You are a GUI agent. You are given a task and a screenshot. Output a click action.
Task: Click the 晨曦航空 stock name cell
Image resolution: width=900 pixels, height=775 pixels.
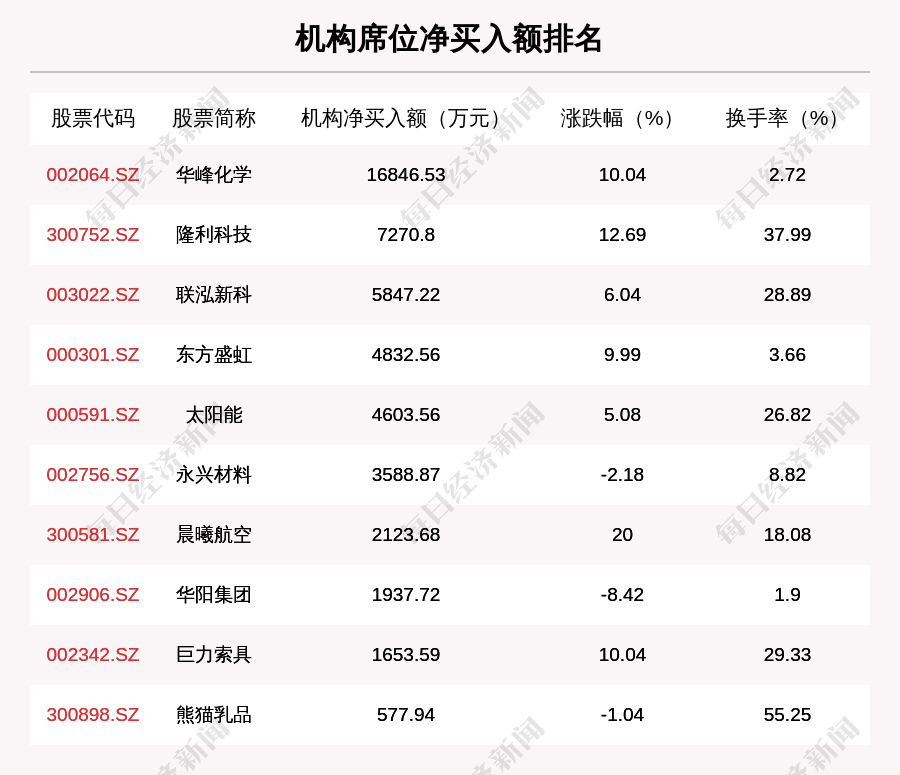click(x=214, y=535)
